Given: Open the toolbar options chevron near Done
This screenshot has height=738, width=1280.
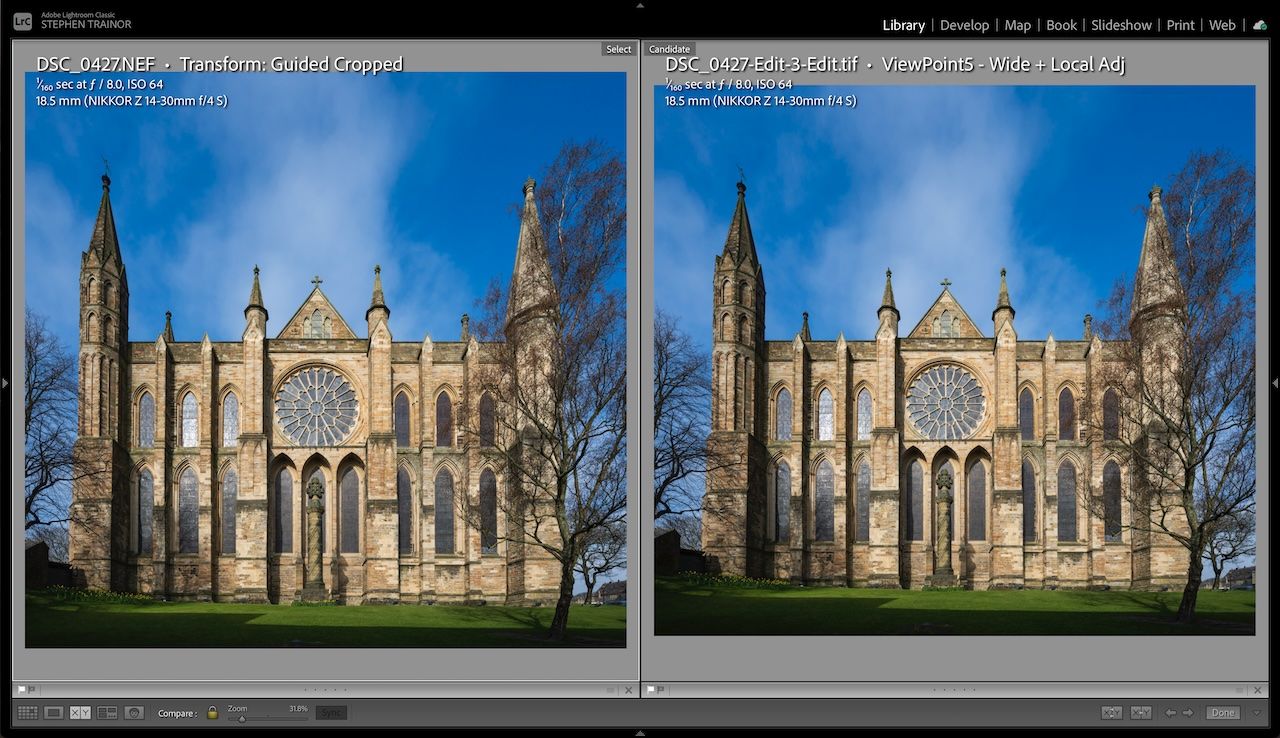Looking at the screenshot, I should [x=1256, y=713].
